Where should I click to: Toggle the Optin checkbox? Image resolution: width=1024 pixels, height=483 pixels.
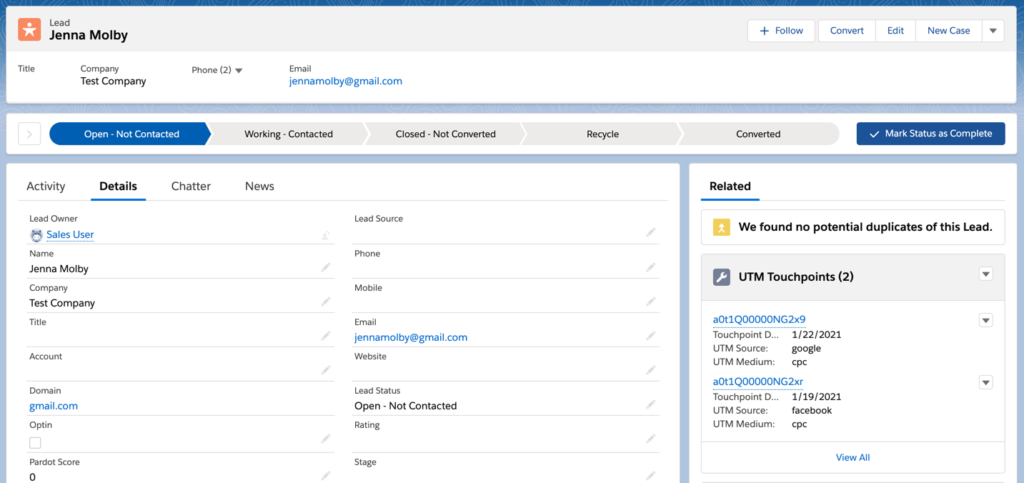pyautogui.click(x=36, y=442)
